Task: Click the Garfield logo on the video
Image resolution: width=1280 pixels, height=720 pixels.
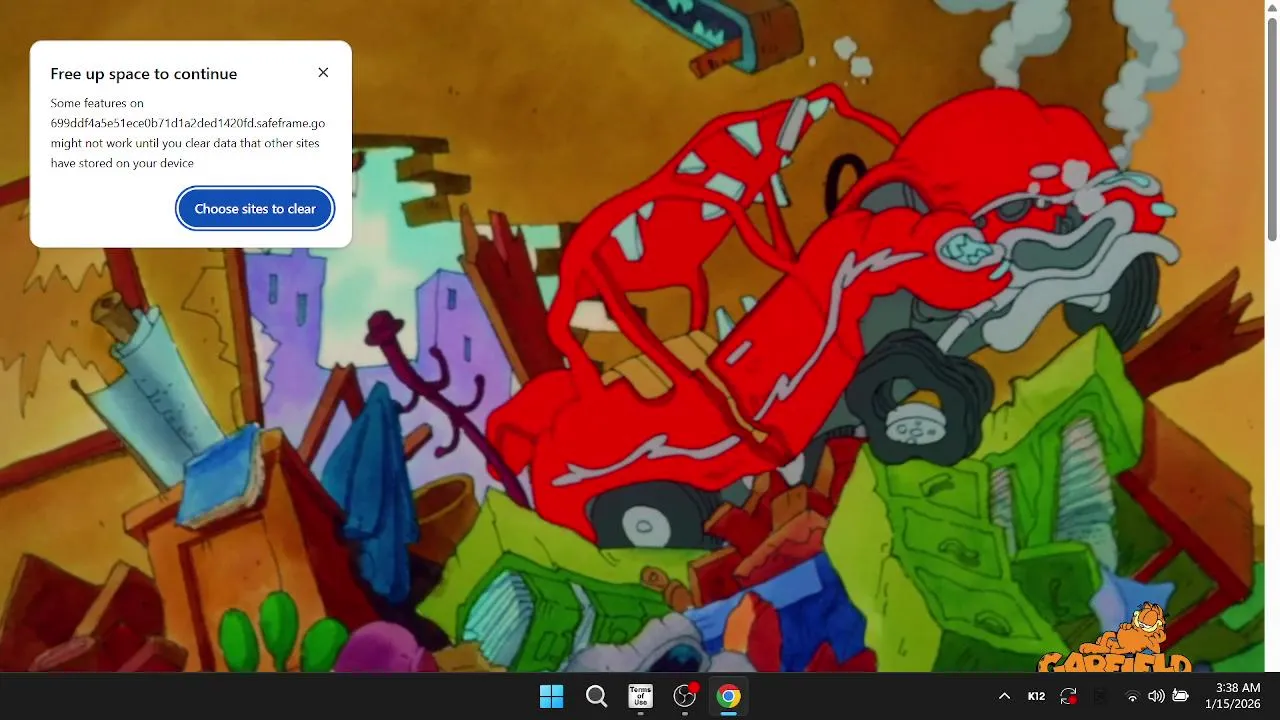Action: click(1116, 640)
